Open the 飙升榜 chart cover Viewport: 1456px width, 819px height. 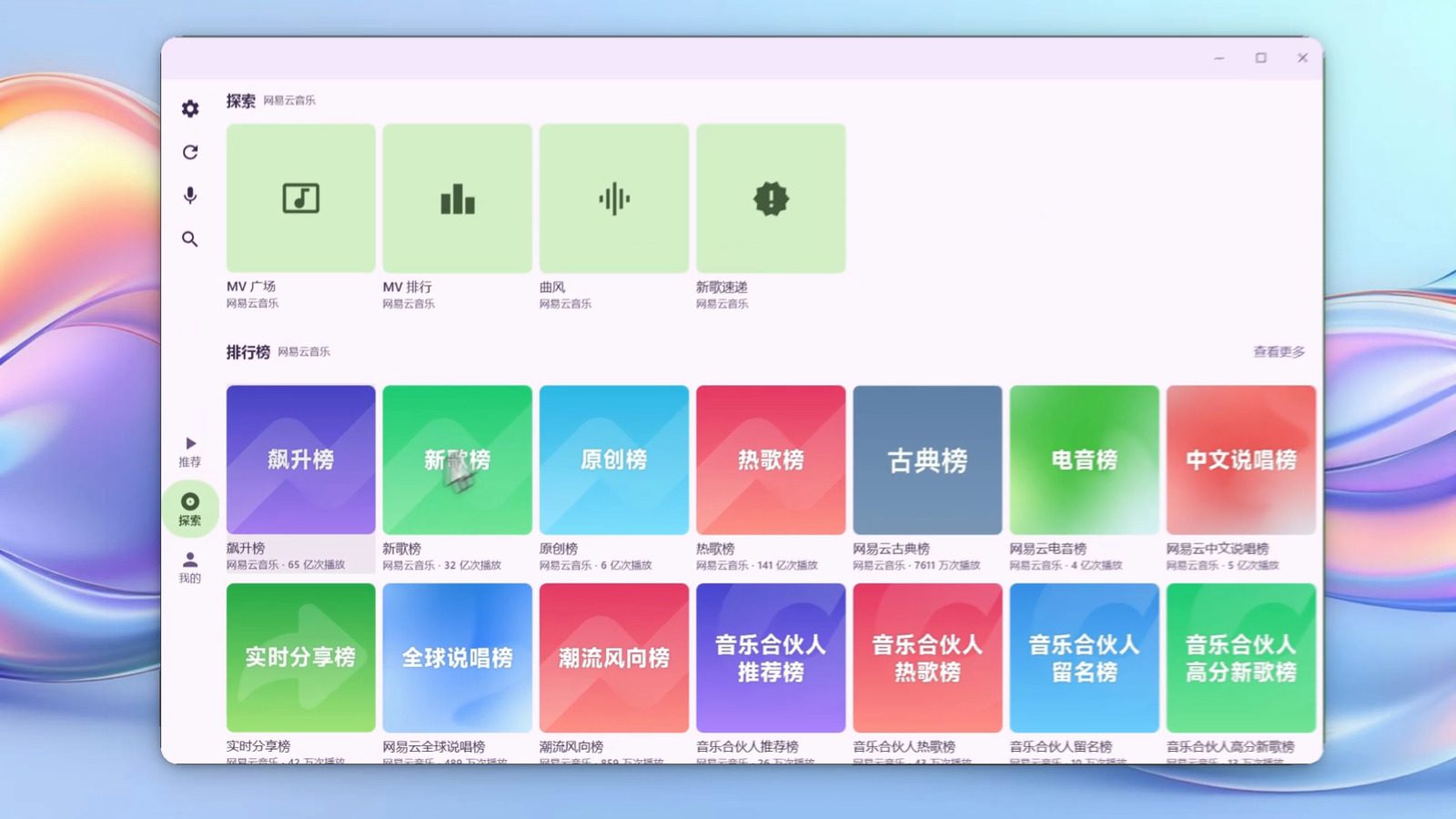point(300,460)
